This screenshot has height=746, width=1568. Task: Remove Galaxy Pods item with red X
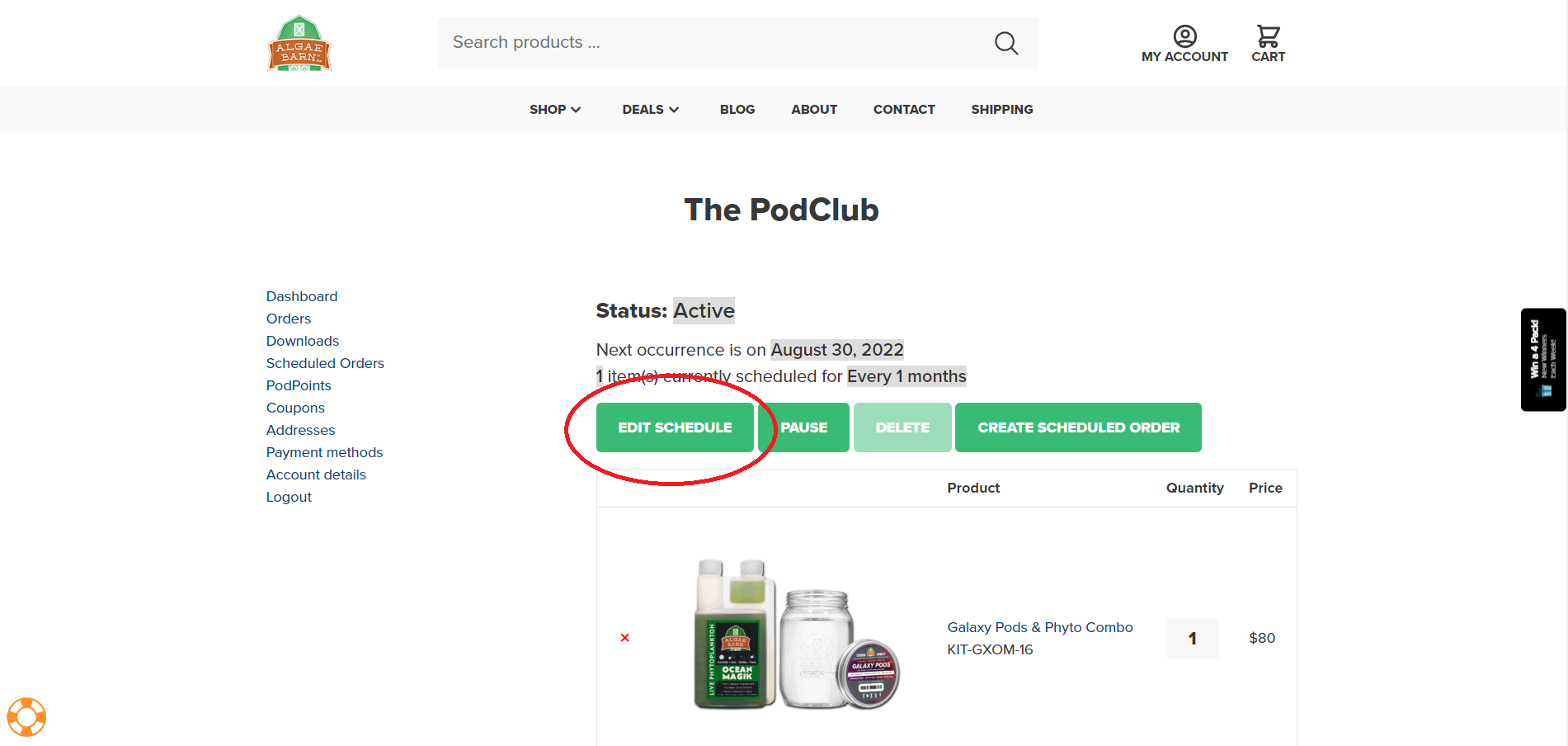(624, 638)
